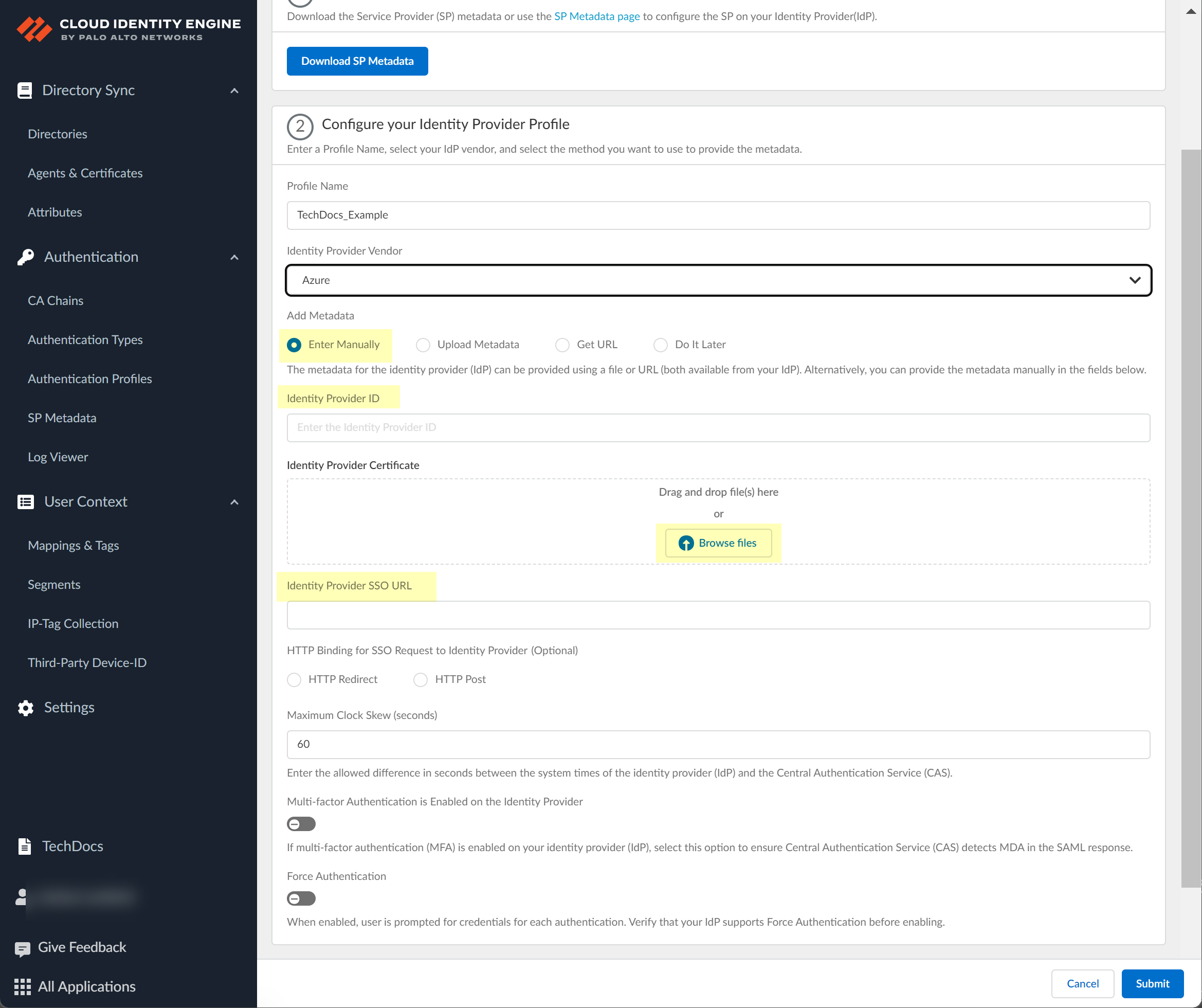Open the Log Viewer page
Image resolution: width=1202 pixels, height=1008 pixels.
(57, 457)
